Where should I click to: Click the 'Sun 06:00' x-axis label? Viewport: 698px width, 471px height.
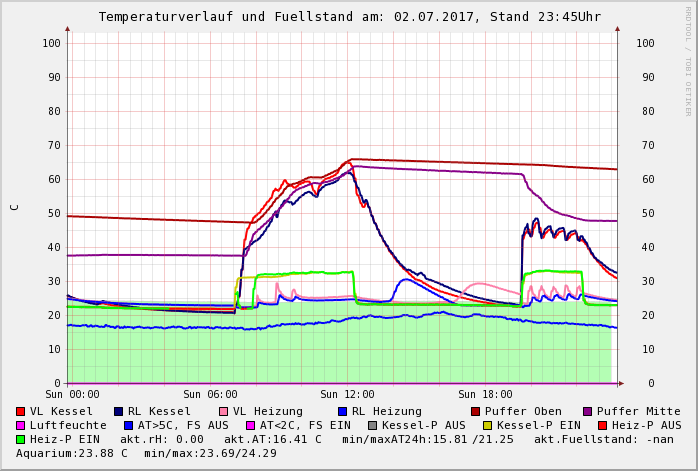(210, 394)
